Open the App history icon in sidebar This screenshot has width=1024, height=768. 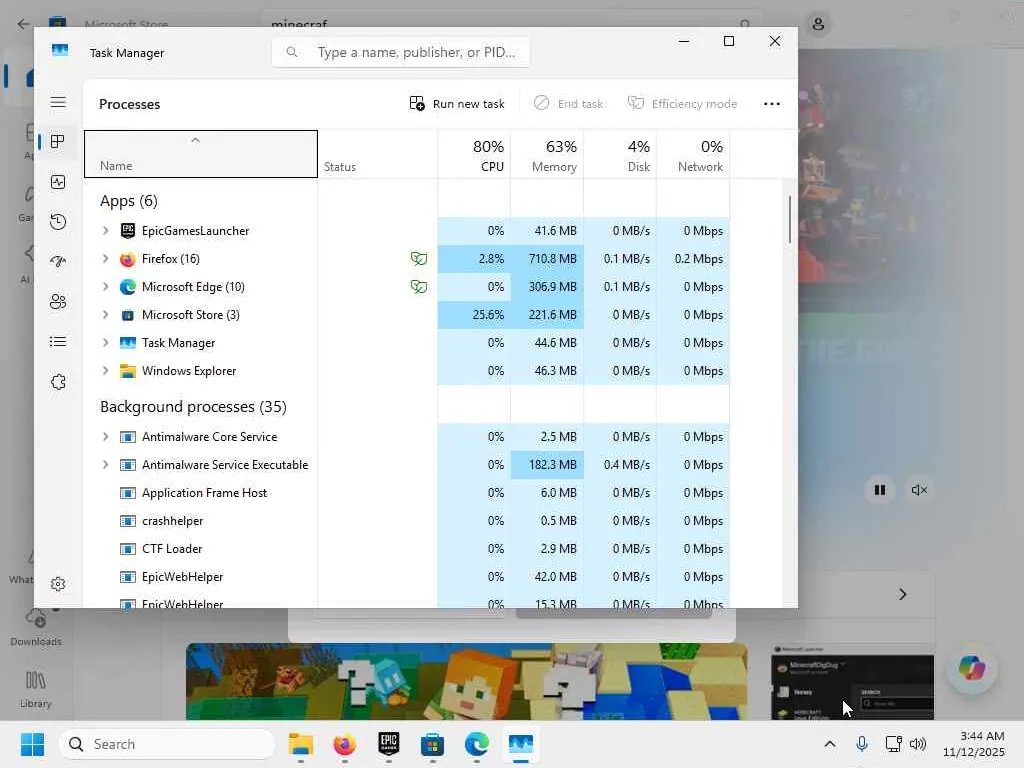point(58,222)
